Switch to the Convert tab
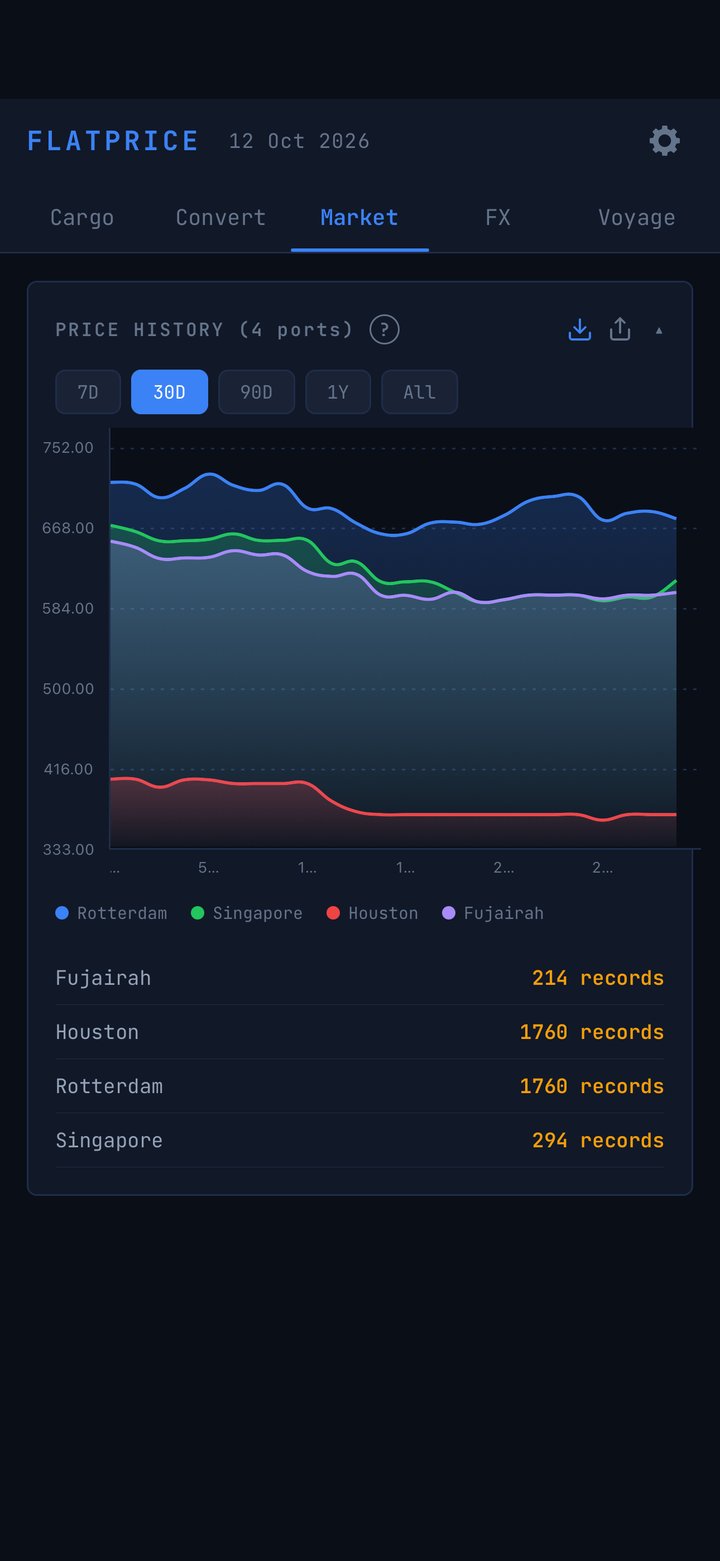This screenshot has height=1561, width=720. pyautogui.click(x=220, y=218)
